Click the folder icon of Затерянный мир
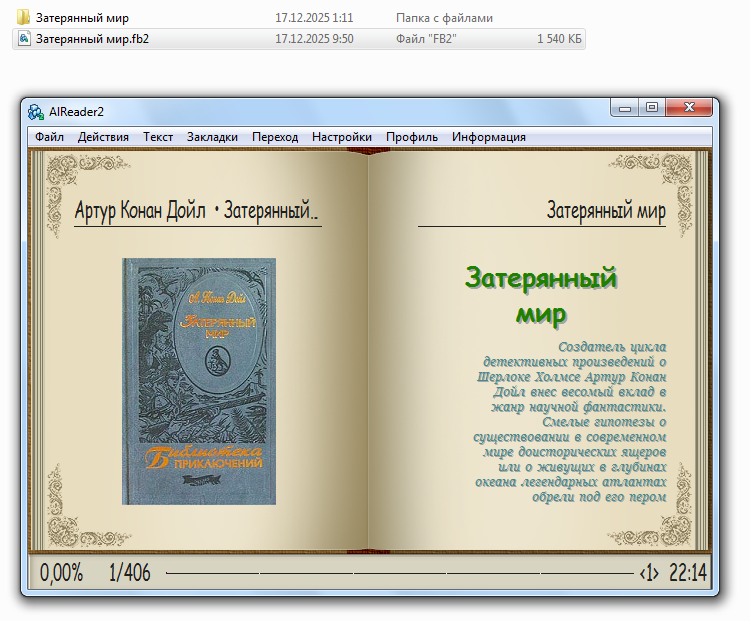Screen dimensions: 750x621 (x=23, y=18)
